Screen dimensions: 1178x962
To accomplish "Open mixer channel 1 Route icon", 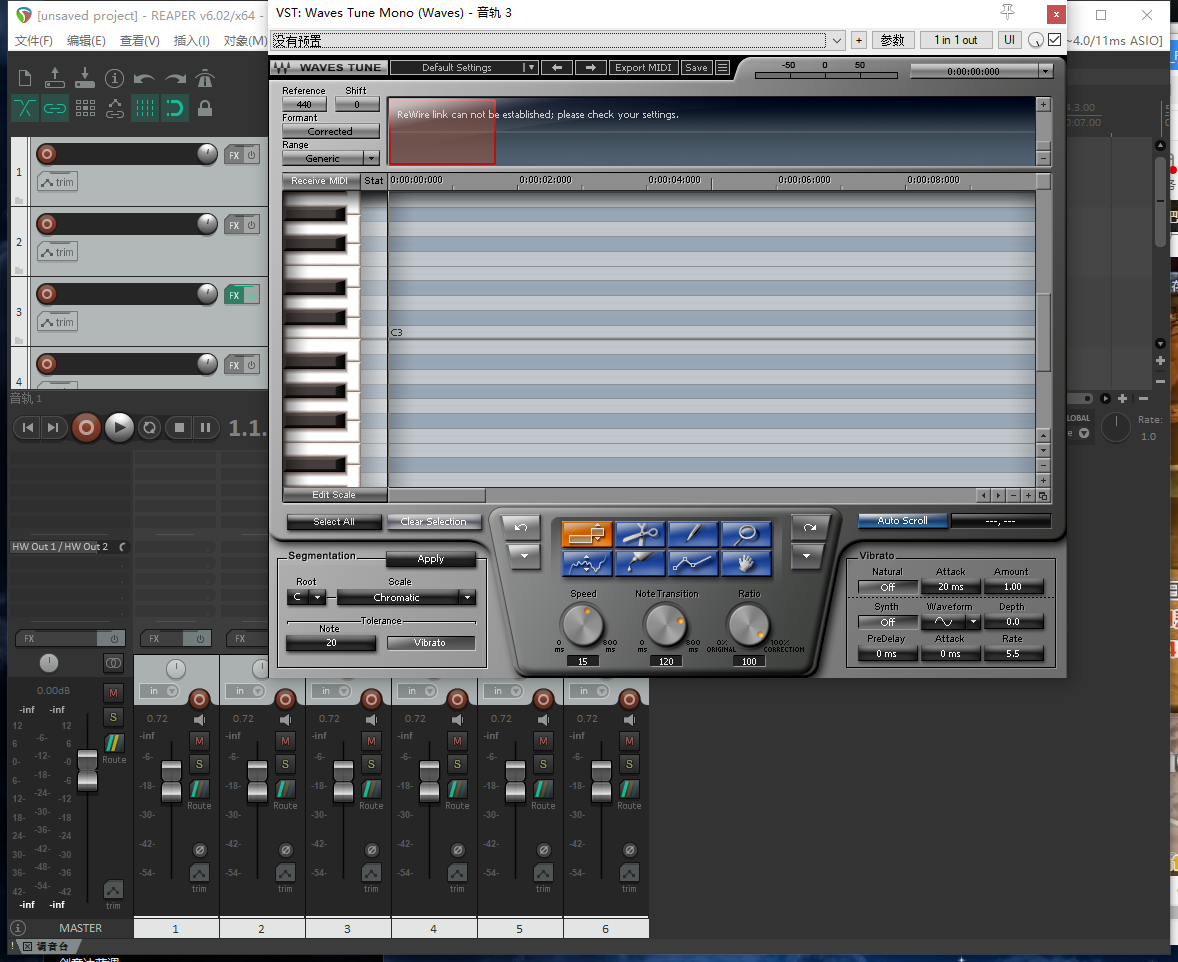I will [199, 788].
